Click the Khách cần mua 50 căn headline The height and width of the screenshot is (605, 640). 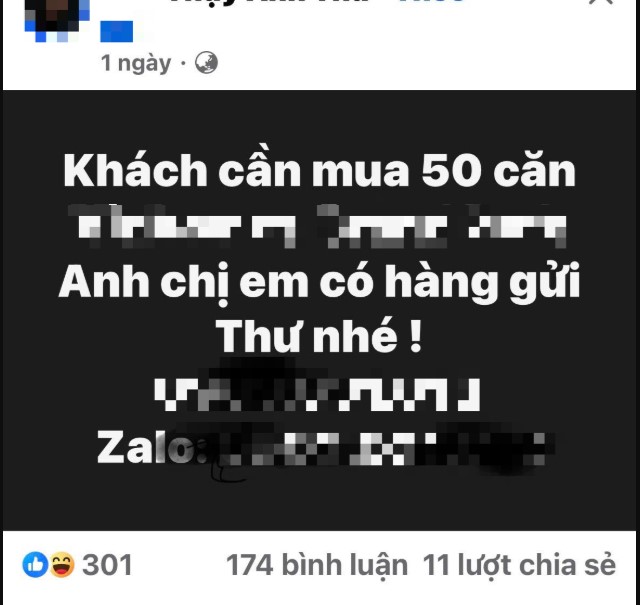pyautogui.click(x=320, y=170)
